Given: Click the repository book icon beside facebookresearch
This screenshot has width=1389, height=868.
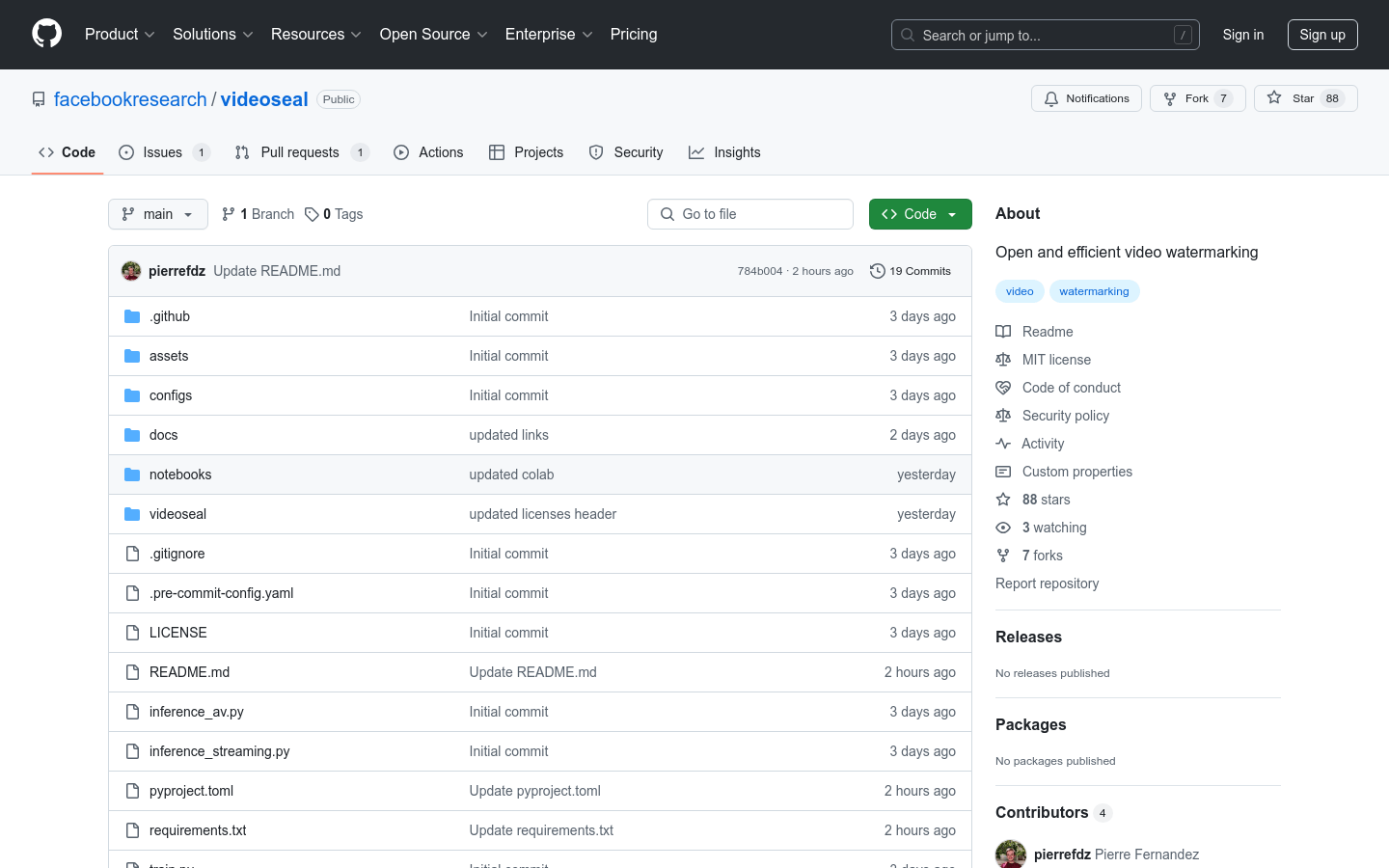Looking at the screenshot, I should [39, 99].
